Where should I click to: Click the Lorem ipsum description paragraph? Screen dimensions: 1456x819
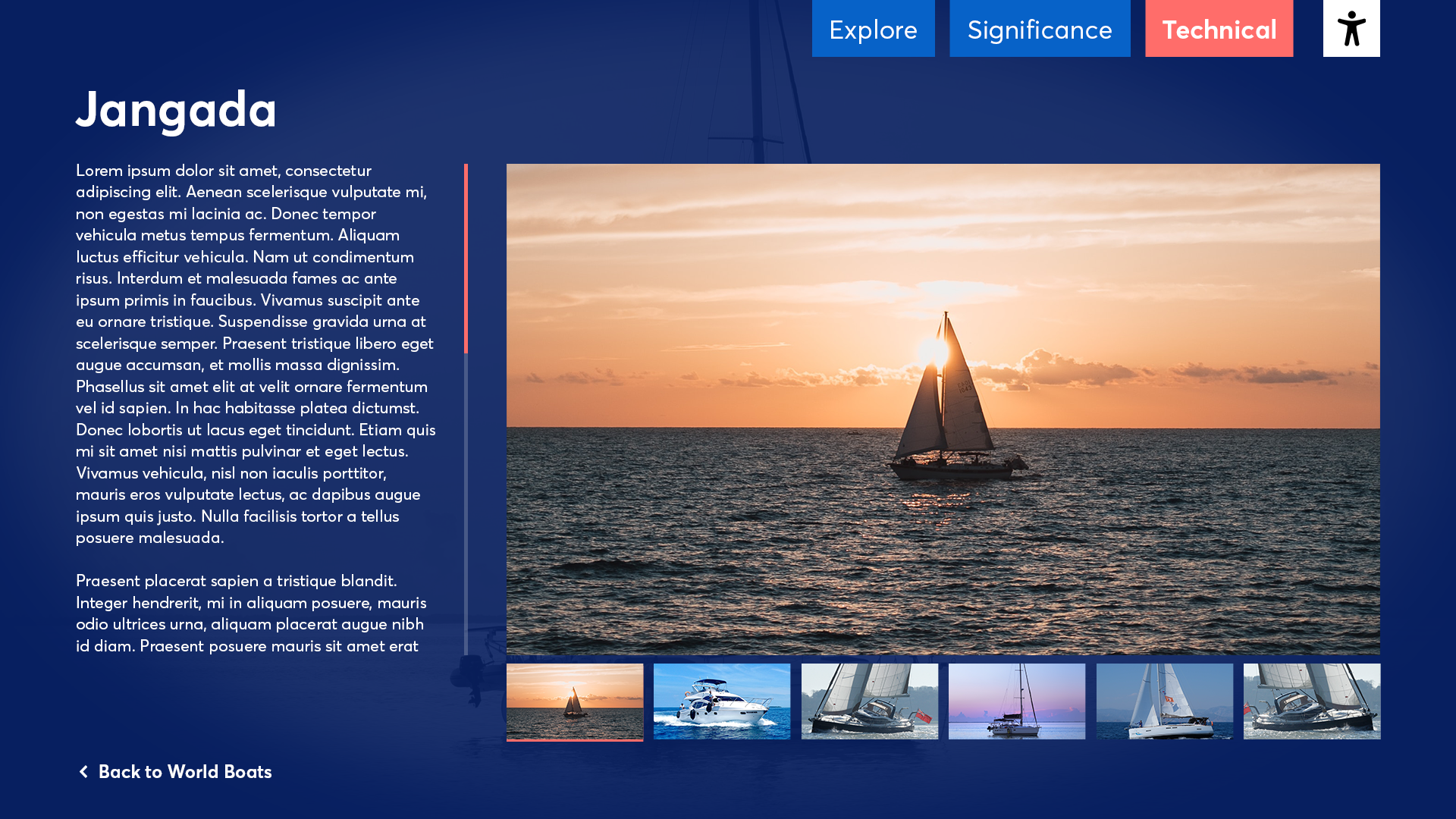tap(256, 353)
